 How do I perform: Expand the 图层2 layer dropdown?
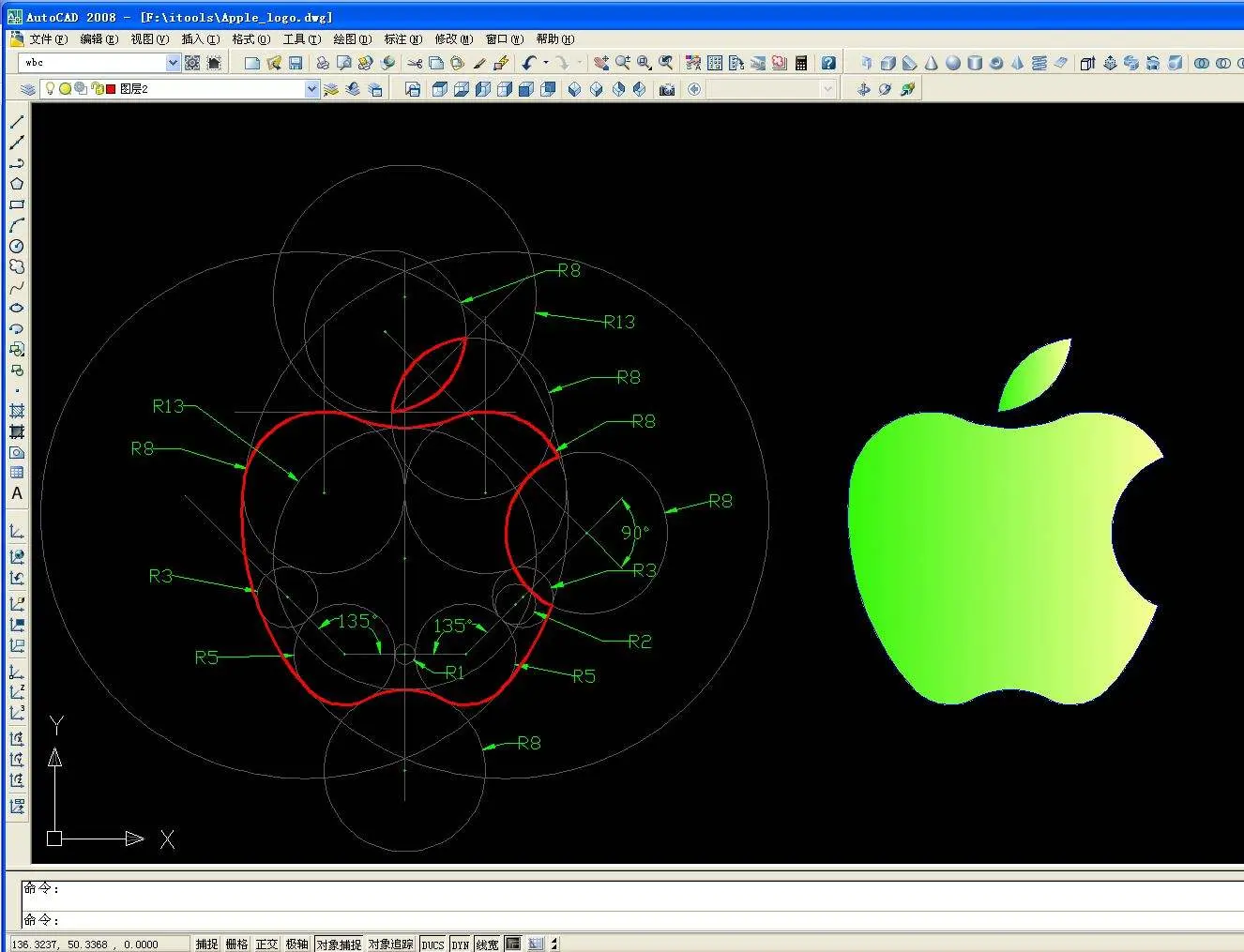point(311,89)
